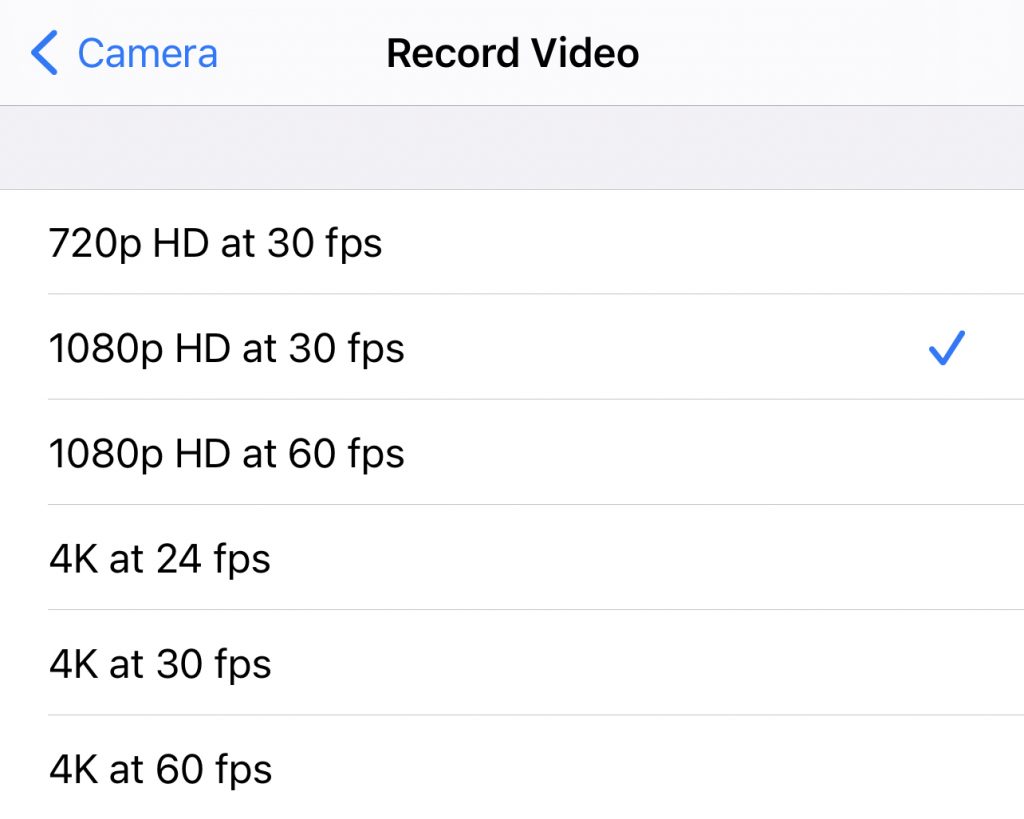
Task: Tap the "60 fps" text in 1080p row
Action: coord(346,455)
